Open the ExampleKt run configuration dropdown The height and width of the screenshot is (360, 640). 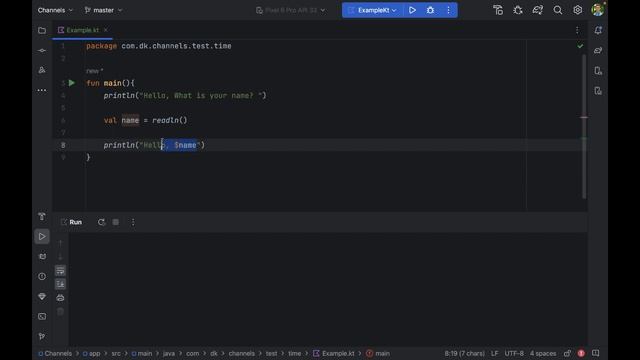pos(373,10)
